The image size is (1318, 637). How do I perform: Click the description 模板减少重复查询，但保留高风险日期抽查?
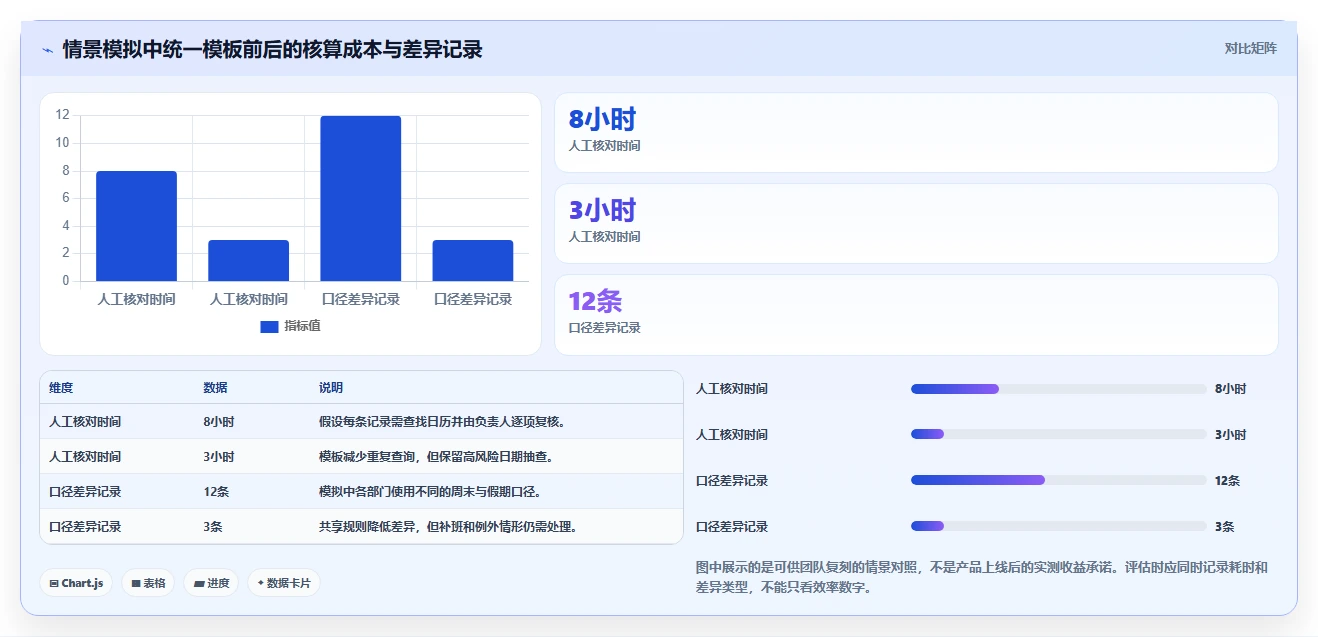[436, 457]
